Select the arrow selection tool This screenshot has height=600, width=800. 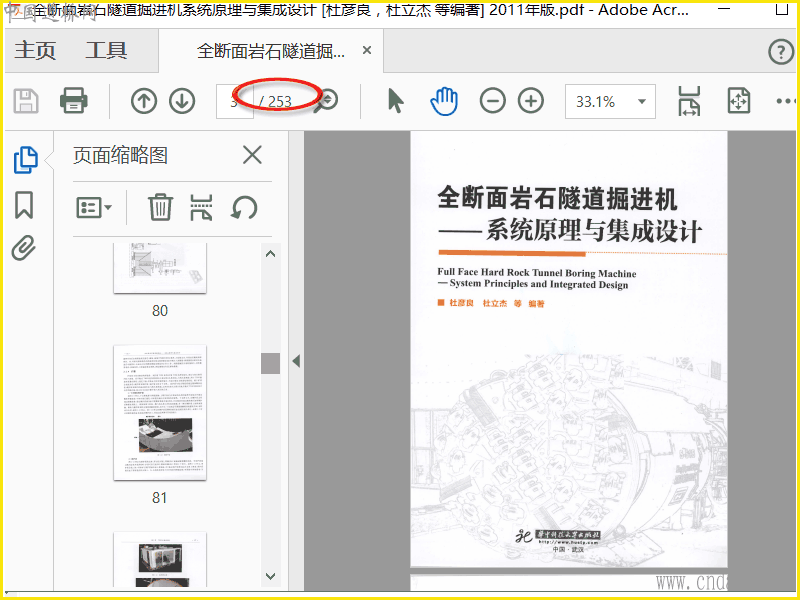(395, 101)
